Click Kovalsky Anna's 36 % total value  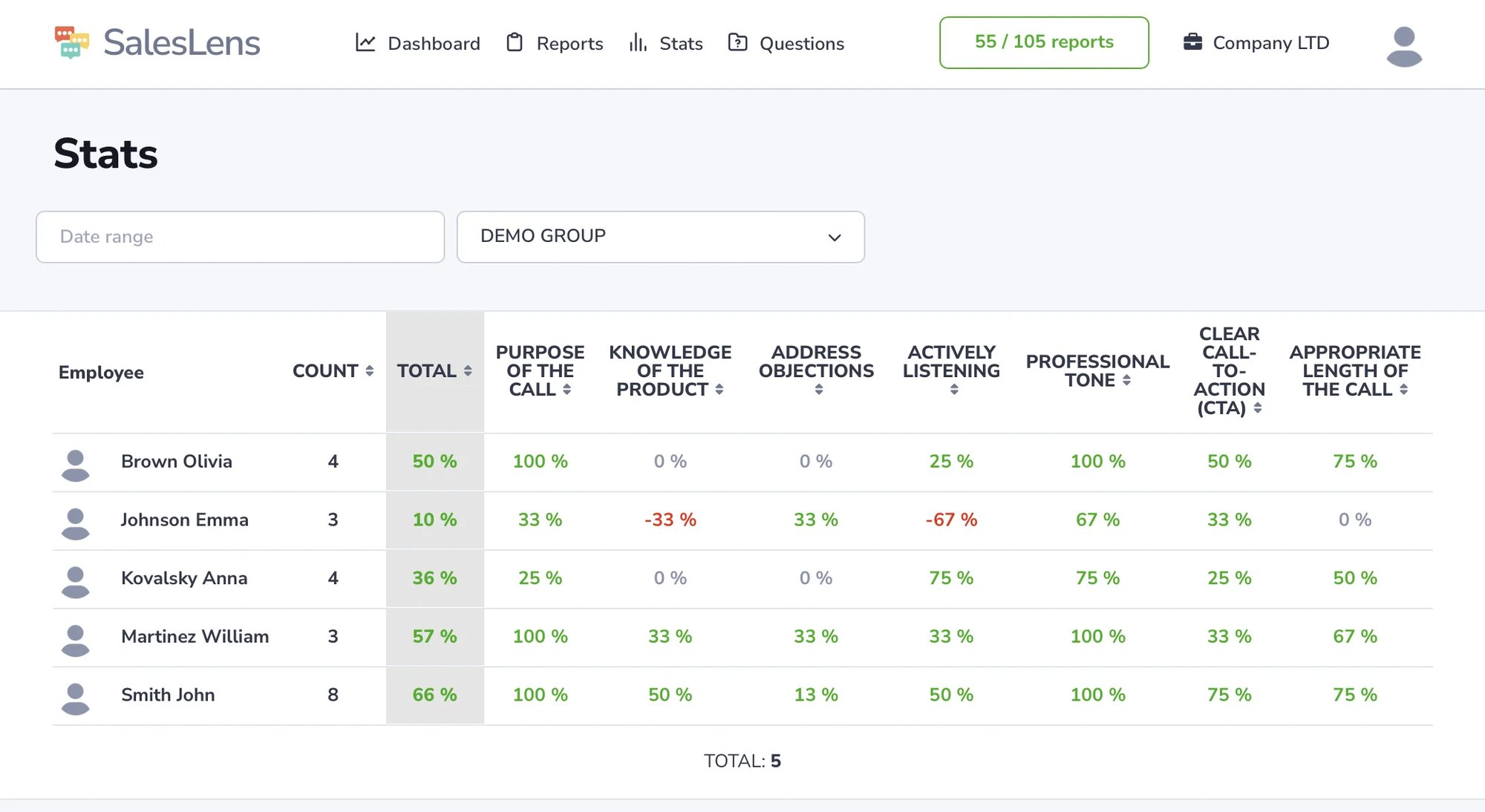(x=434, y=578)
